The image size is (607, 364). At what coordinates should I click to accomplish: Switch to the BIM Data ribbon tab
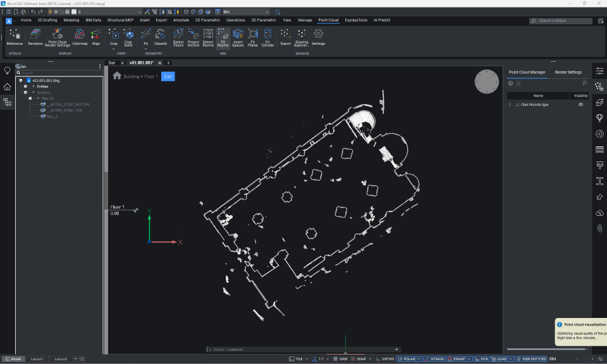[x=93, y=20]
